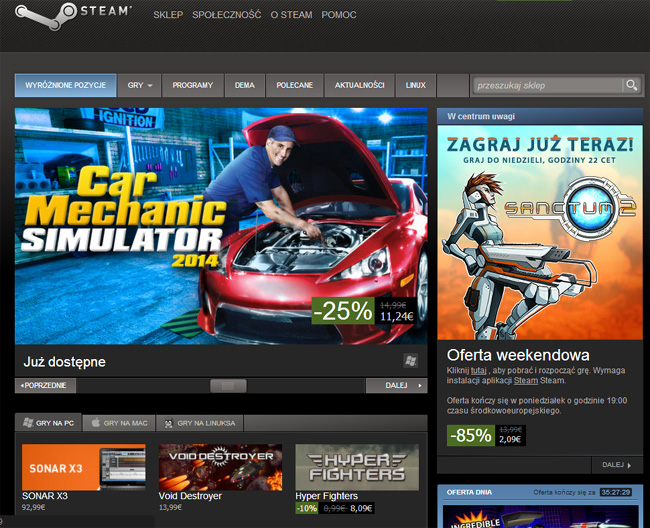Go to O STEAM page
This screenshot has height=528, width=650.
point(291,15)
